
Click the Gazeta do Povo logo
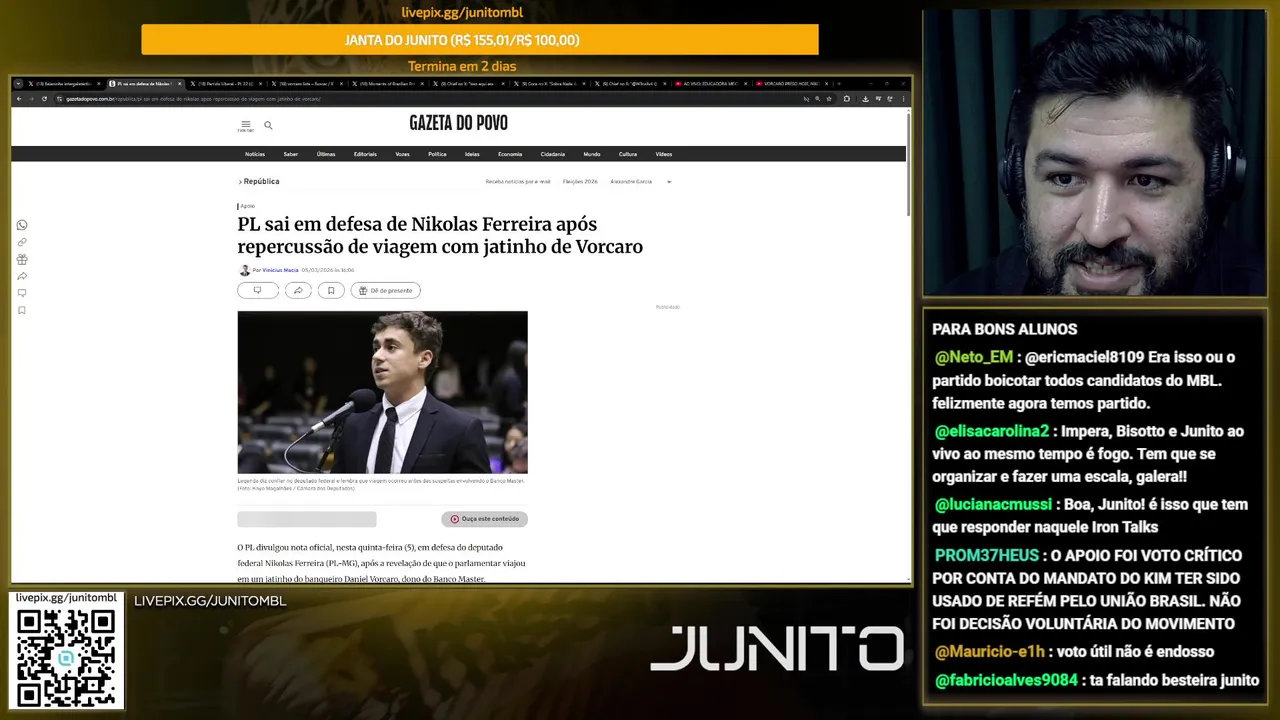tap(458, 123)
